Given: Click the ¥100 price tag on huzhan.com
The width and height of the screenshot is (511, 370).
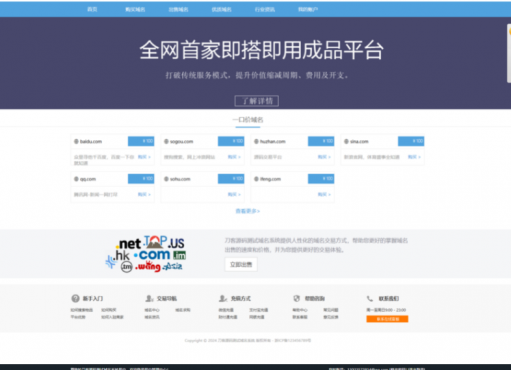Looking at the screenshot, I should tap(321, 141).
